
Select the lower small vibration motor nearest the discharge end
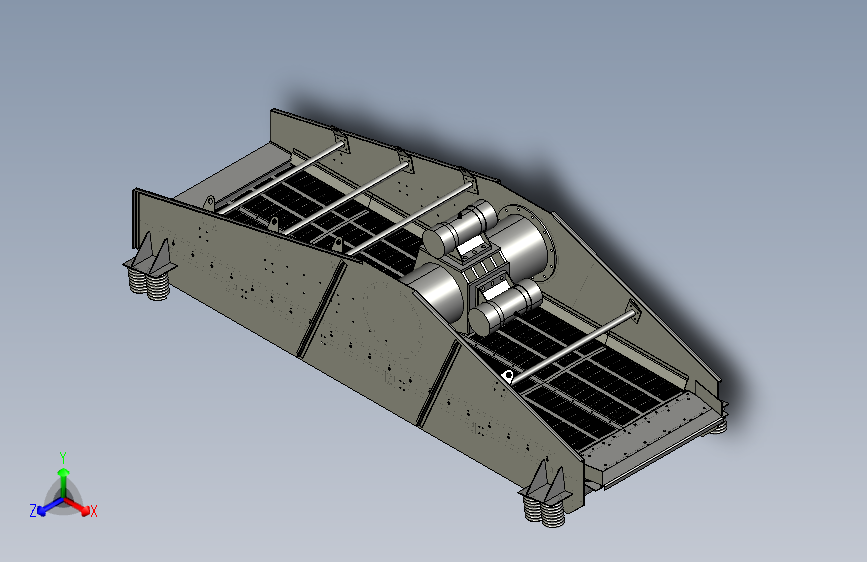[x=505, y=307]
